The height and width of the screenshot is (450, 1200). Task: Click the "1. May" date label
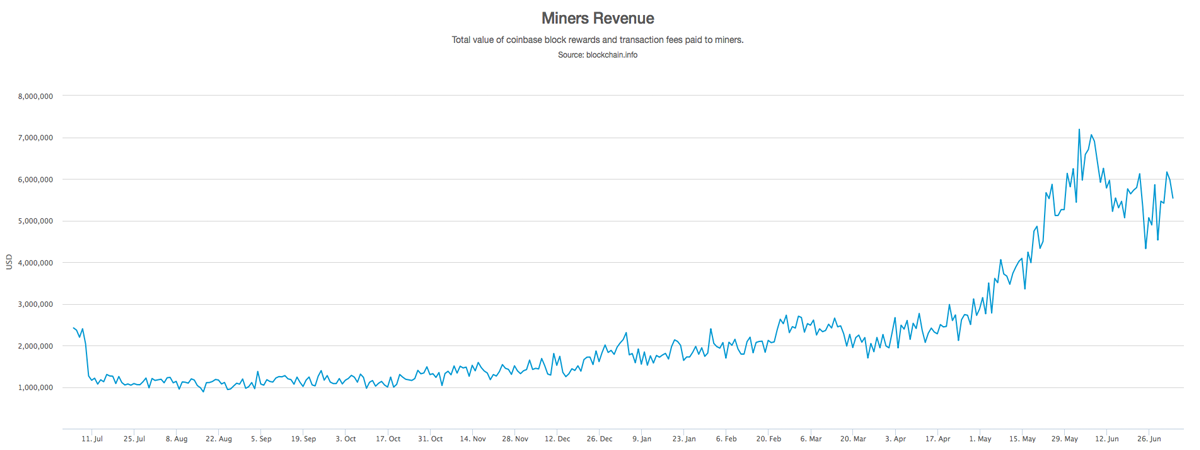coord(981,438)
